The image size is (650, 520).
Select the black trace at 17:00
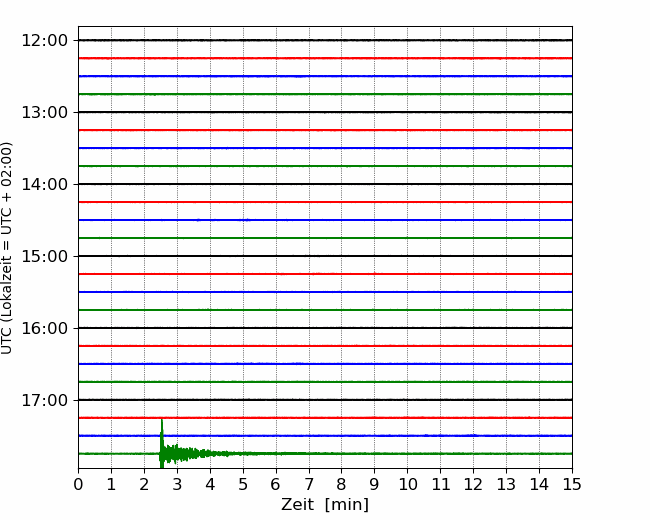(x=325, y=400)
